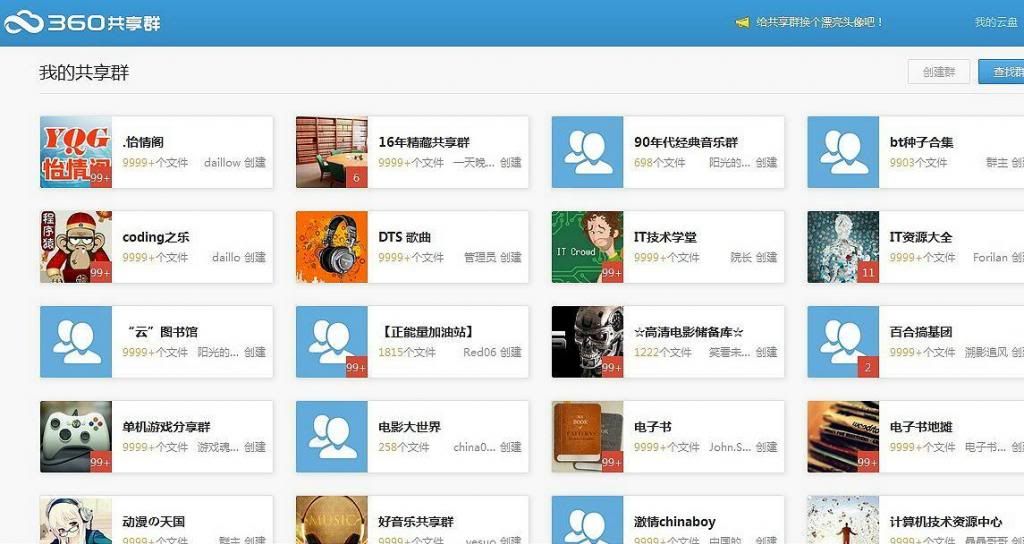Click the “云”图书馆 default avatar icon
Image resolution: width=1024 pixels, height=544 pixels.
(x=75, y=342)
